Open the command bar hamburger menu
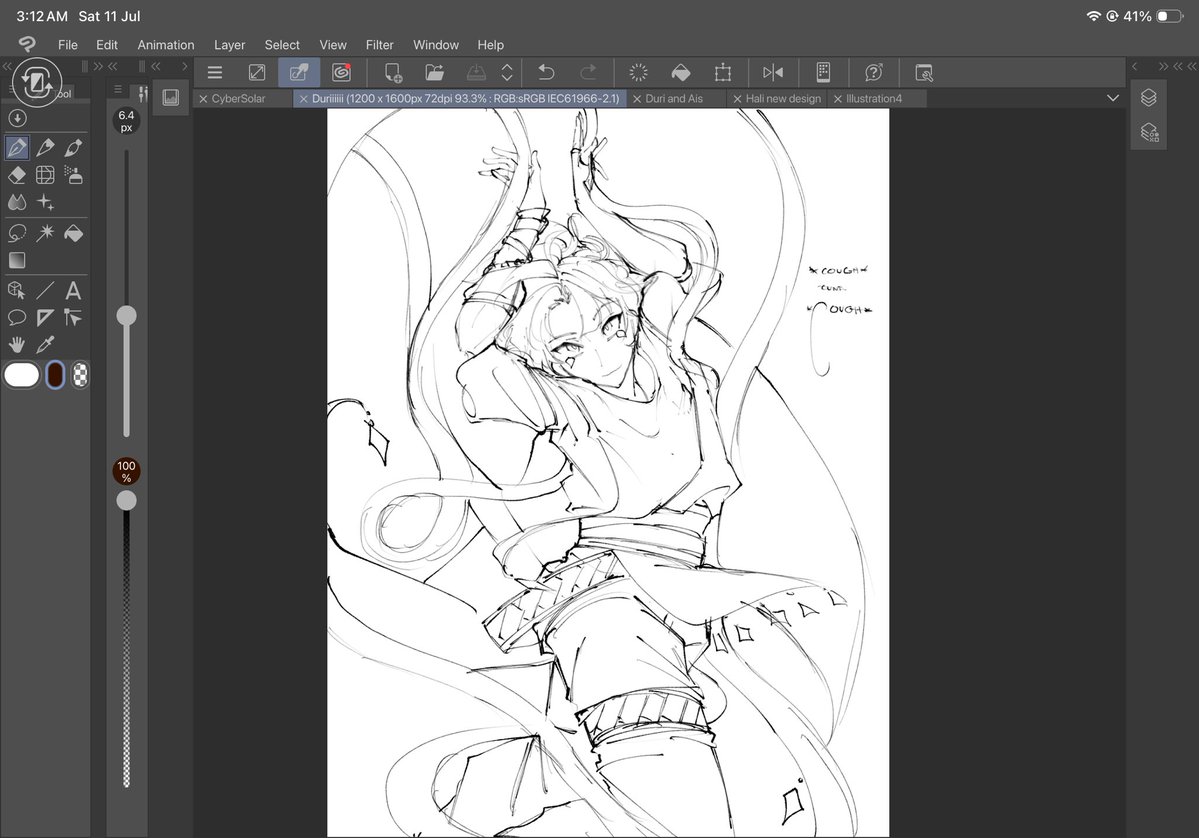The width and height of the screenshot is (1199, 838). (x=215, y=73)
